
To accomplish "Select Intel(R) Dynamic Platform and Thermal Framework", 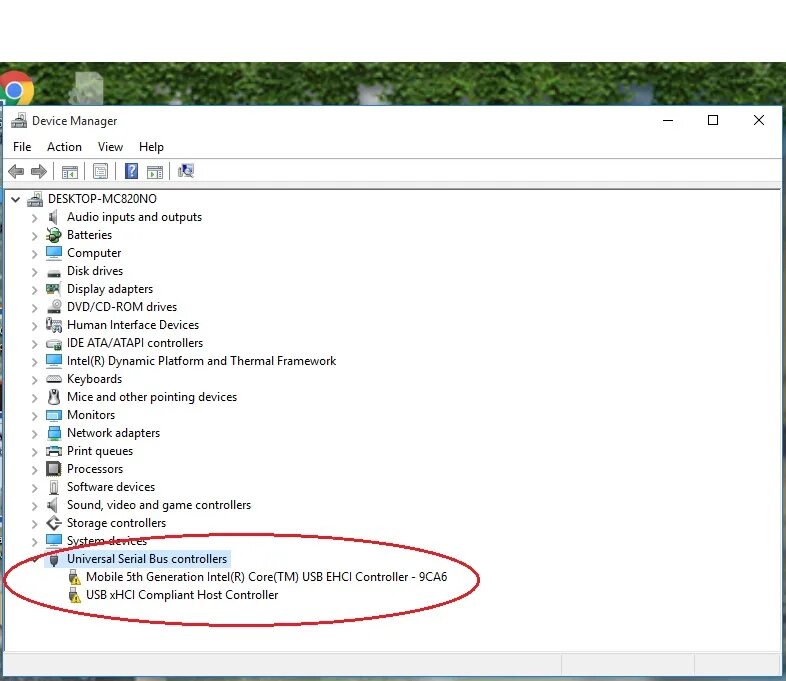I will (x=202, y=361).
